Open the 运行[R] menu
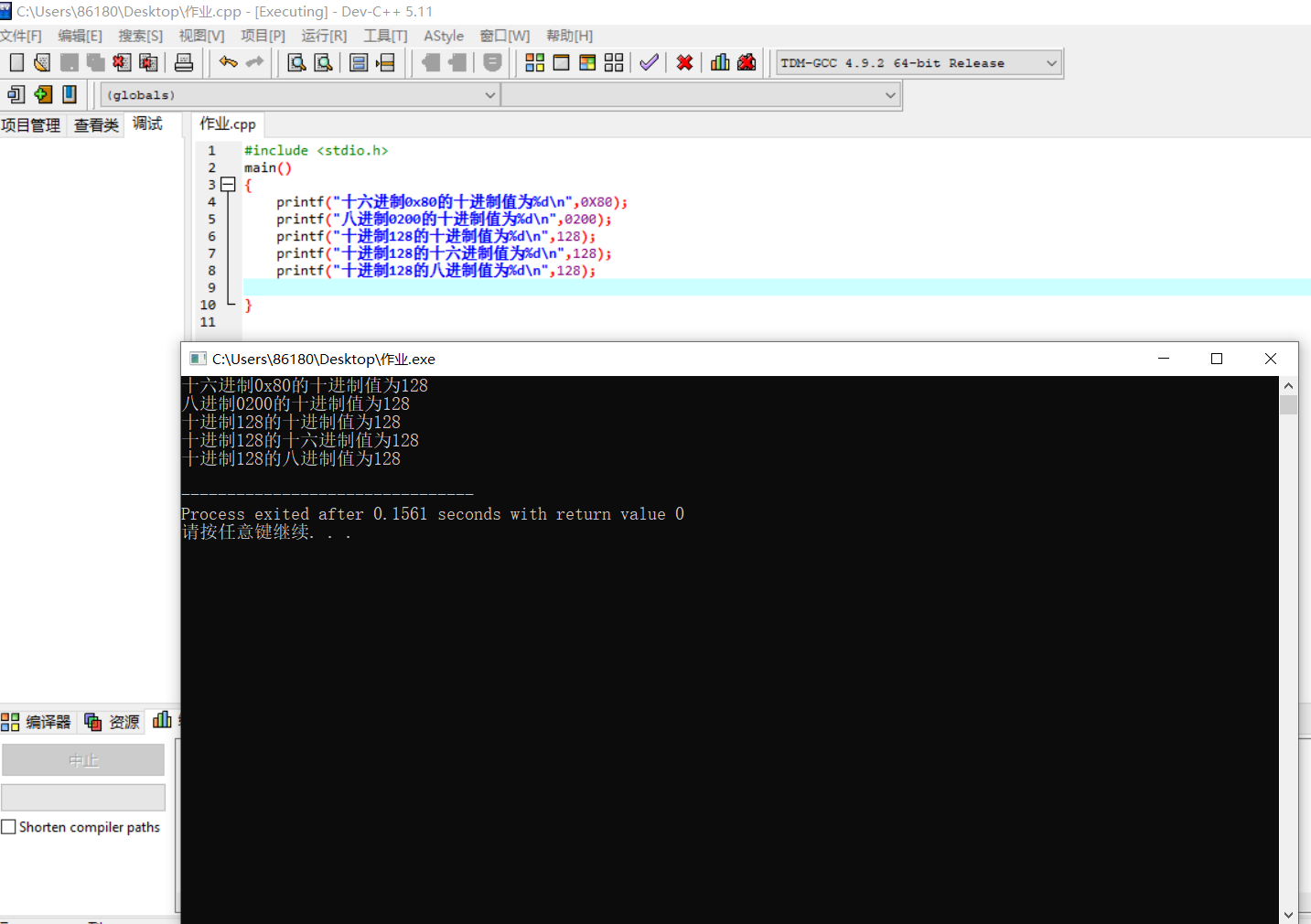This screenshot has width=1311, height=924. (324, 36)
